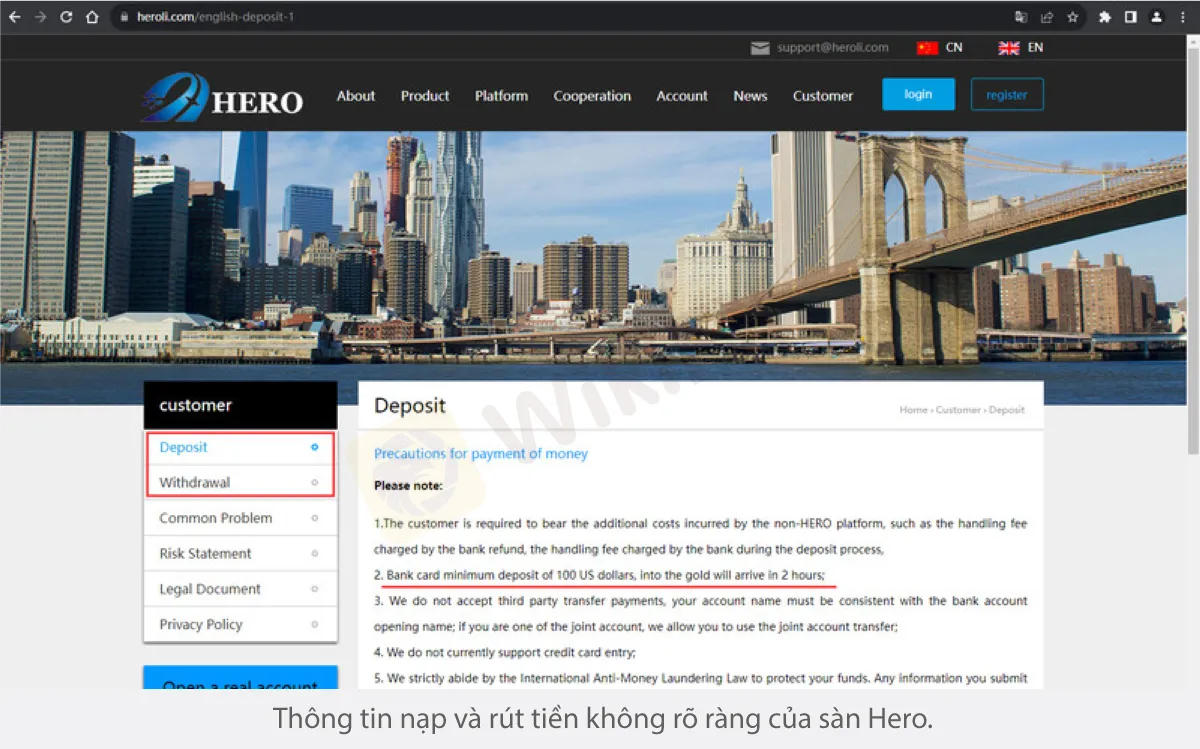Click the Open a real account button
This screenshot has width=1200, height=749.
[x=240, y=678]
